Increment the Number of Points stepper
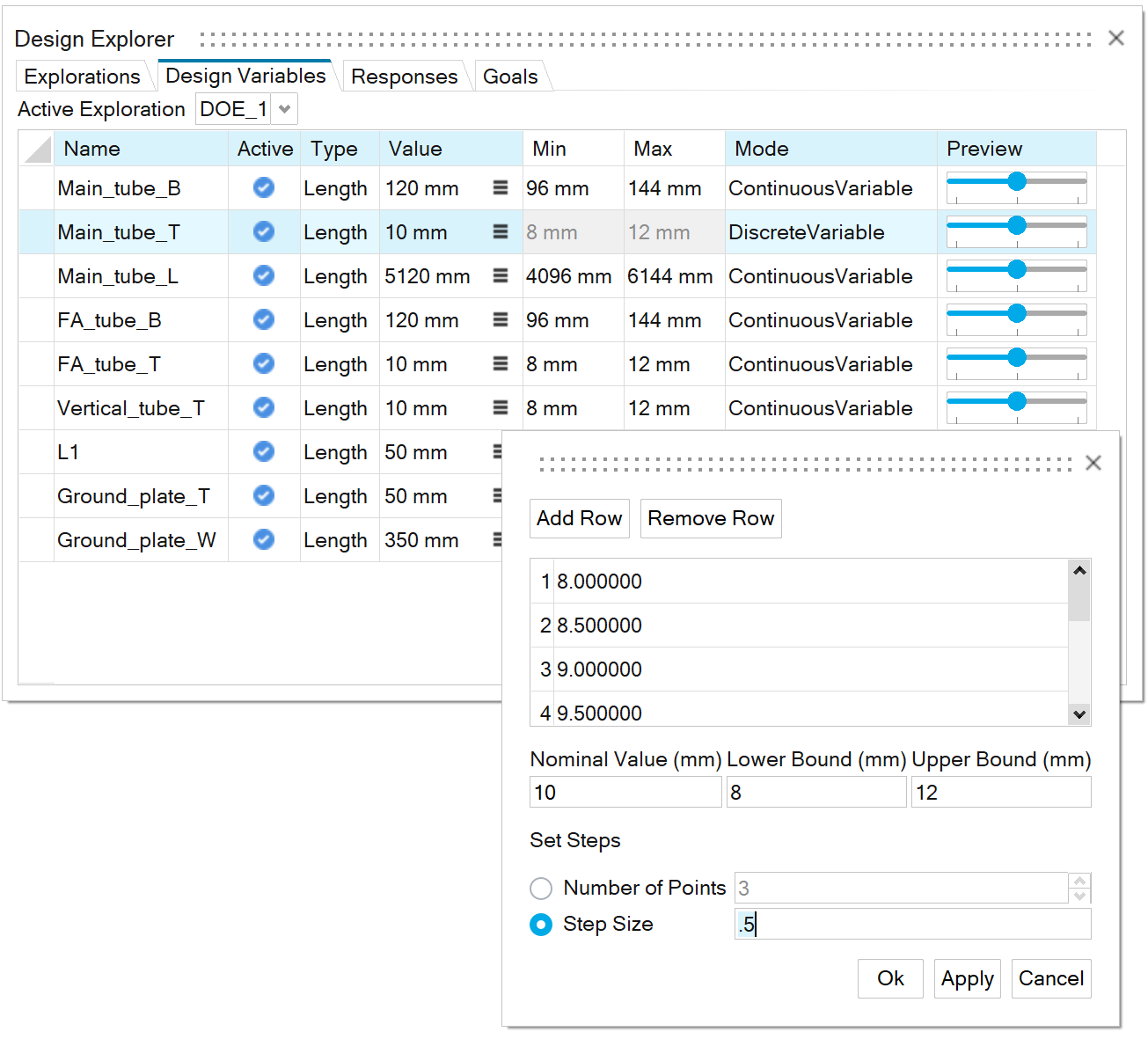Image resolution: width=1148 pixels, height=1039 pixels. coord(1079,881)
